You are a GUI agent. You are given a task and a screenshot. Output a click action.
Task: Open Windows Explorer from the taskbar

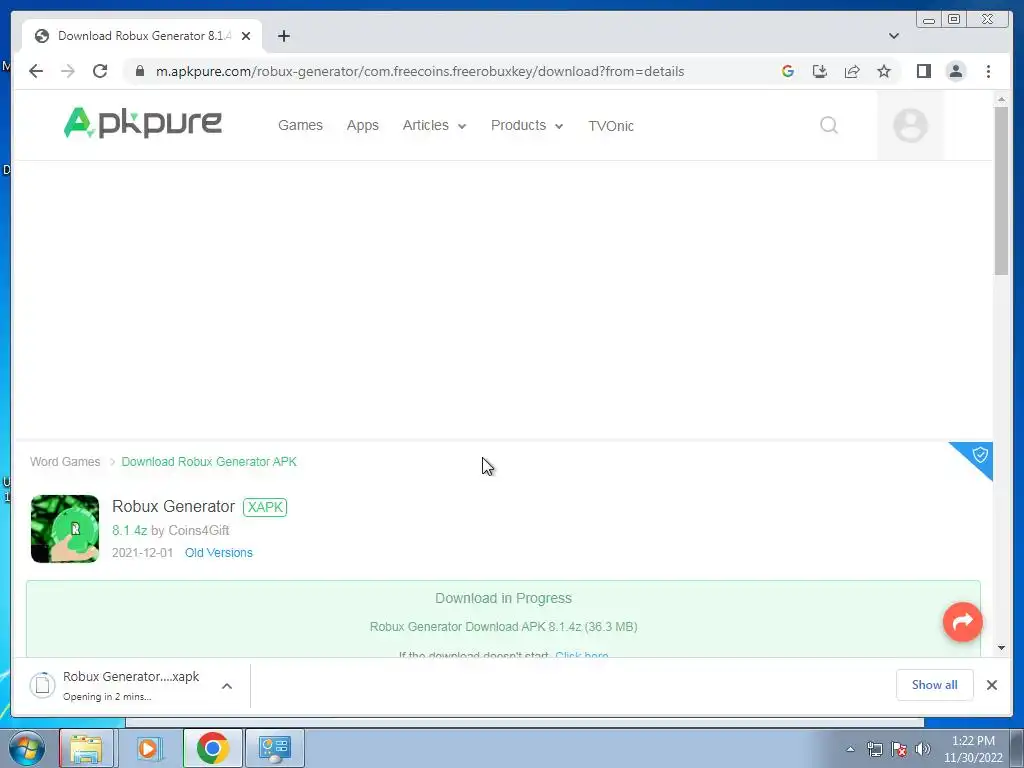pyautogui.click(x=86, y=748)
